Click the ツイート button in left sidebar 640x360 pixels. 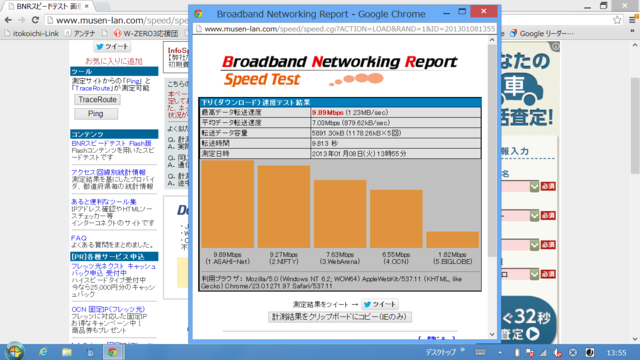point(112,47)
